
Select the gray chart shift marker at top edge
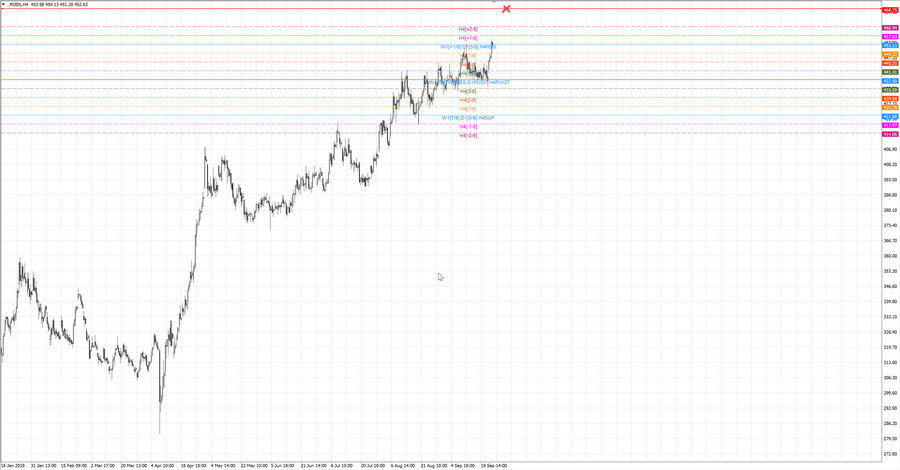coord(494,2)
